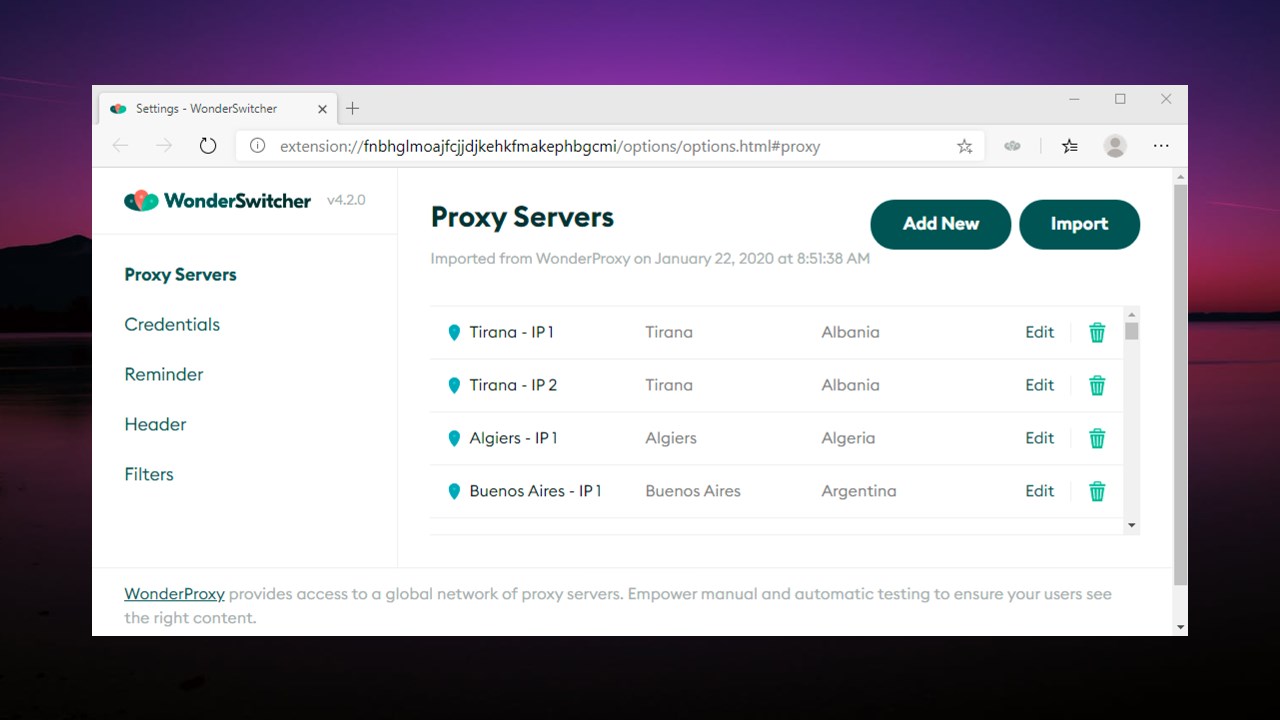Follow the WonderProxy link in footer
1280x720 pixels.
[x=174, y=594]
